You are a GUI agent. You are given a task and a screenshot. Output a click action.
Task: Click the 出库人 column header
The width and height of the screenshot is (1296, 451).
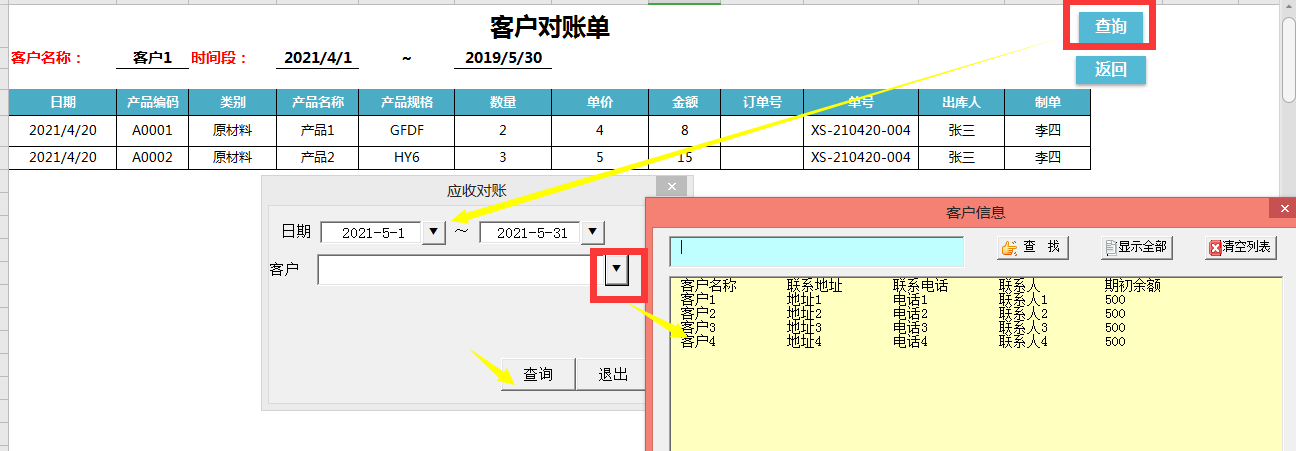[962, 102]
